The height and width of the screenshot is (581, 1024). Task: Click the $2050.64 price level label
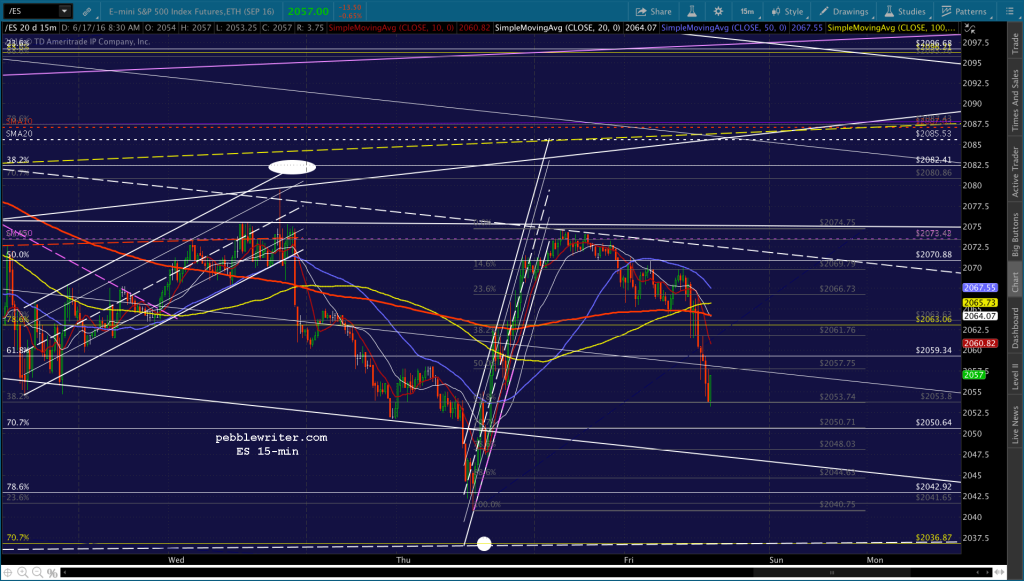tap(934, 422)
